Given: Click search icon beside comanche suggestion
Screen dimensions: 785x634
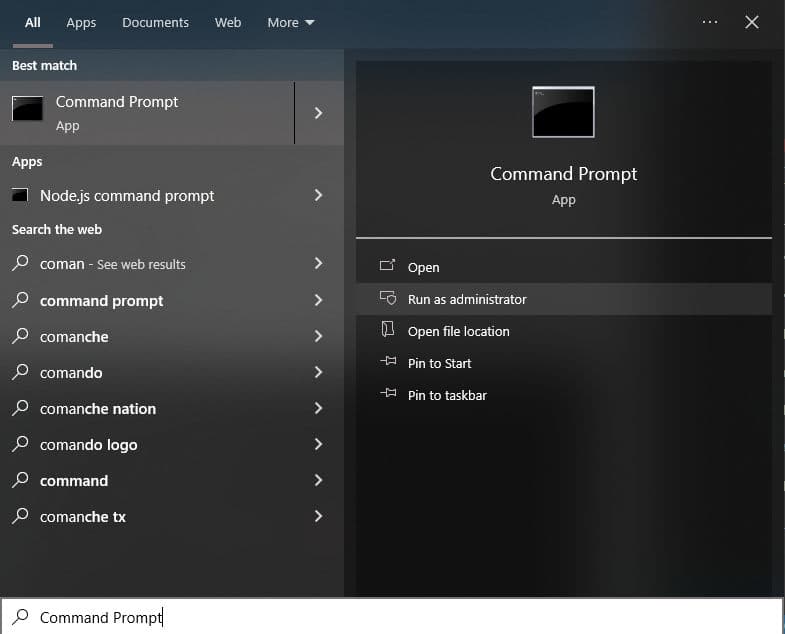Looking at the screenshot, I should click(x=21, y=337).
